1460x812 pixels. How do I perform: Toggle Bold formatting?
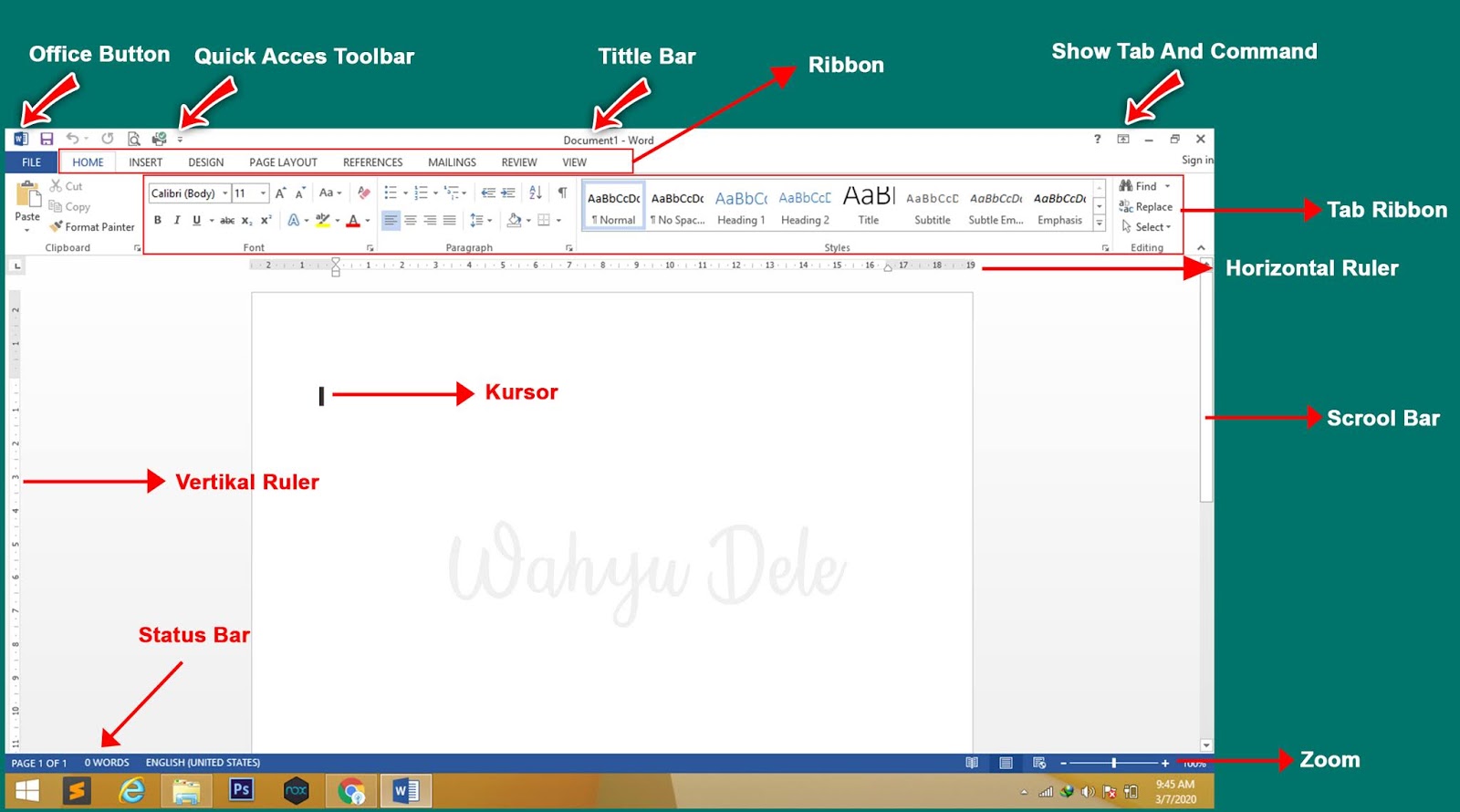(158, 220)
